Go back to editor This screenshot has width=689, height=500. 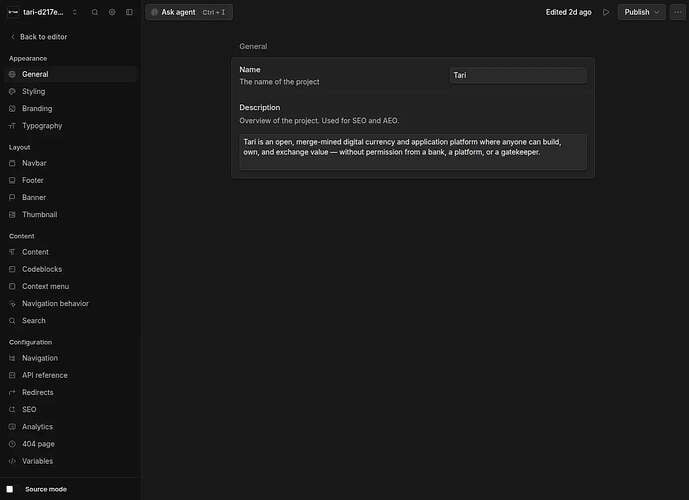point(39,37)
